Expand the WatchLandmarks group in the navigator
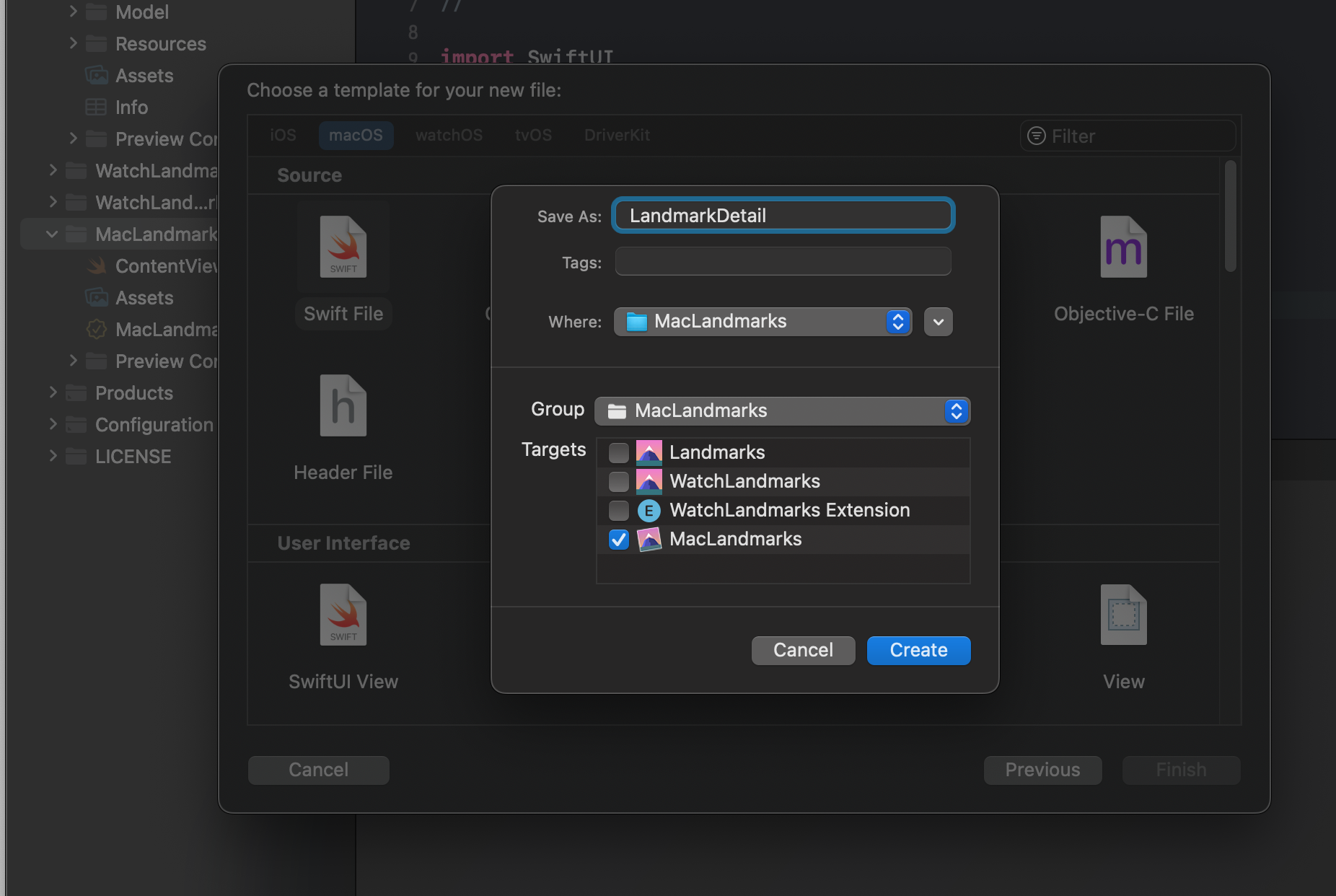This screenshot has width=1336, height=896. click(53, 170)
